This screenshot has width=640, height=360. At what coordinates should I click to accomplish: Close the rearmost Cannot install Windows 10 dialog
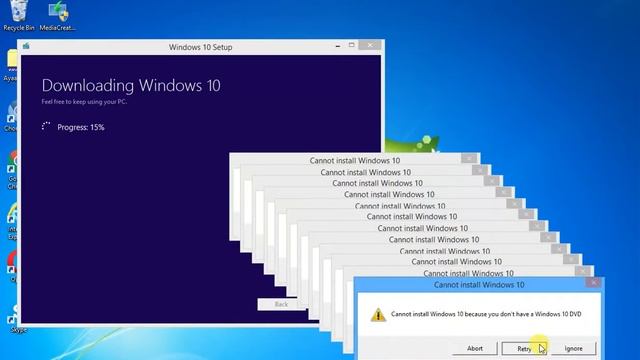469,158
